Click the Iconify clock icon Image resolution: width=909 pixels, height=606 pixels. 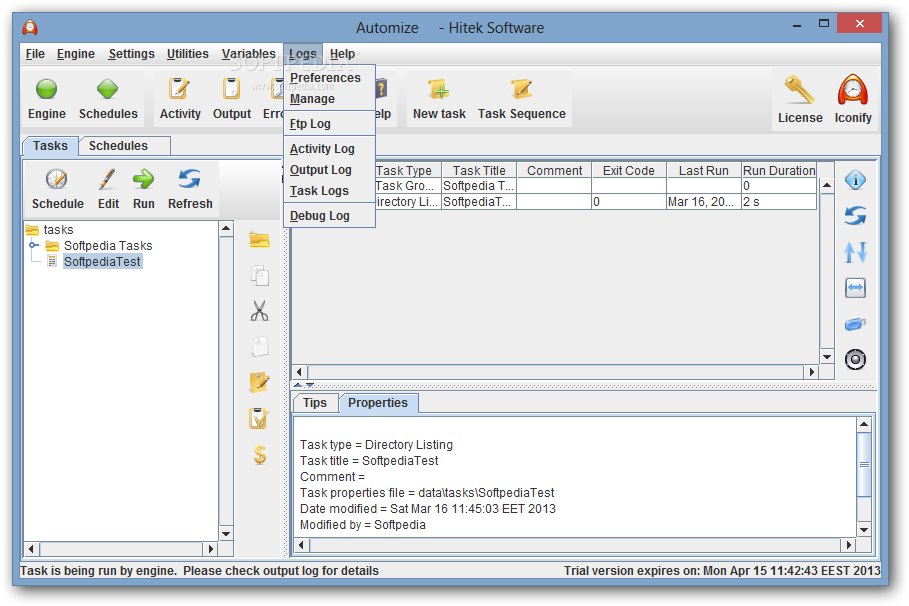coord(852,90)
